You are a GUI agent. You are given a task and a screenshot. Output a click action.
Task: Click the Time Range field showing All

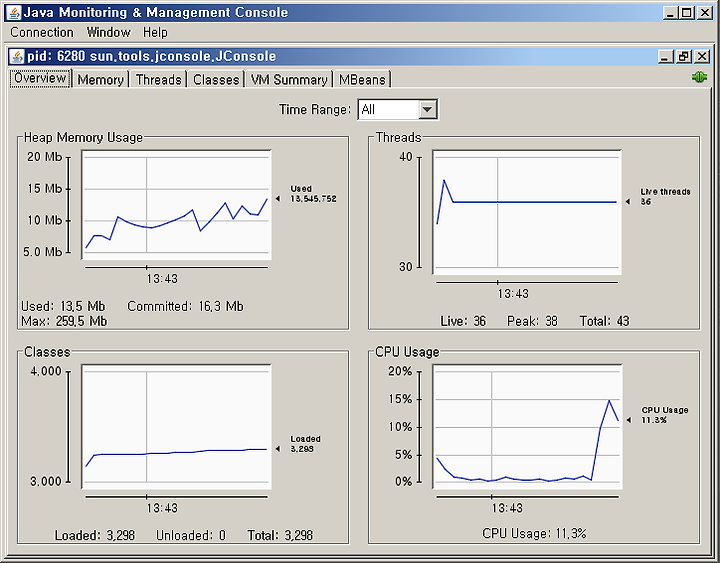pyautogui.click(x=398, y=109)
